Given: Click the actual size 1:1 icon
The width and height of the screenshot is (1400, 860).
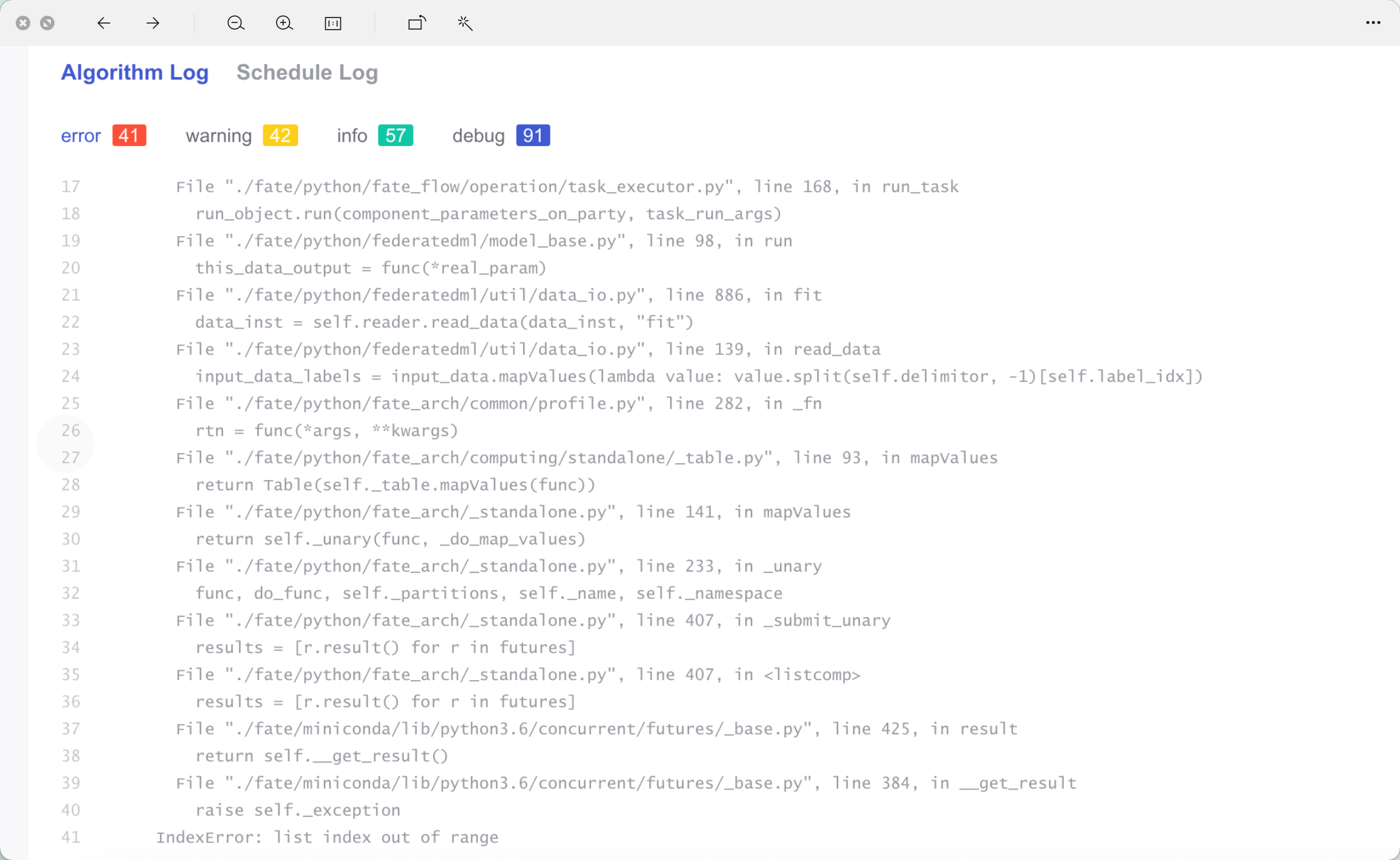Looking at the screenshot, I should [333, 23].
